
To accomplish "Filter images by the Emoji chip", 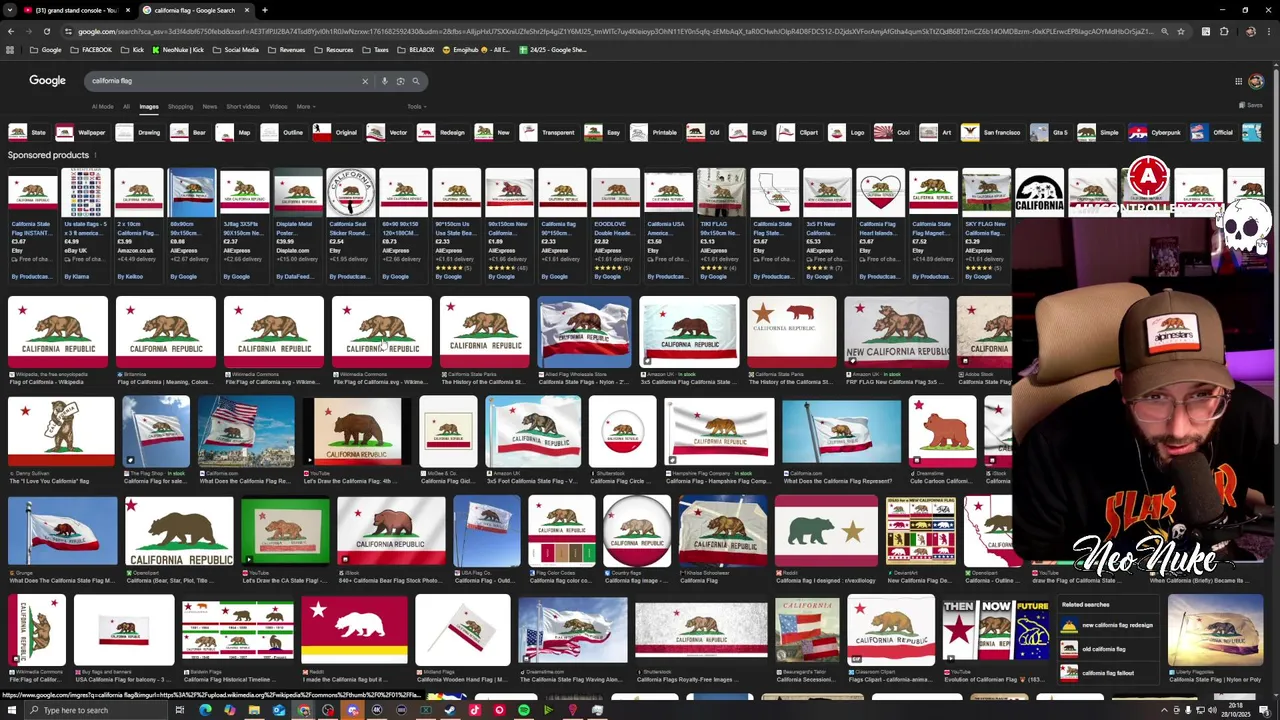I will tap(749, 132).
